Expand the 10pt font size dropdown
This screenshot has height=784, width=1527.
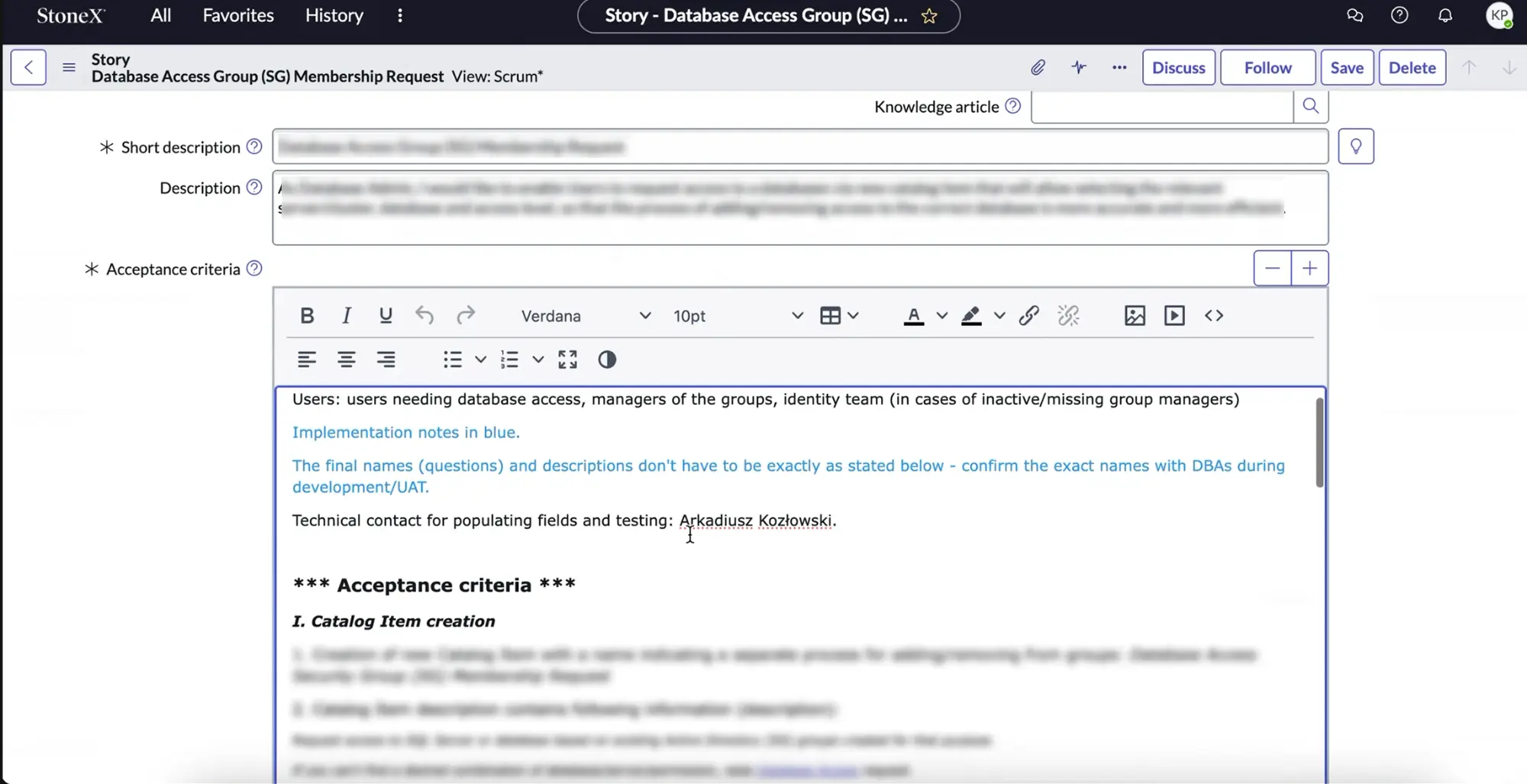pyautogui.click(x=738, y=316)
